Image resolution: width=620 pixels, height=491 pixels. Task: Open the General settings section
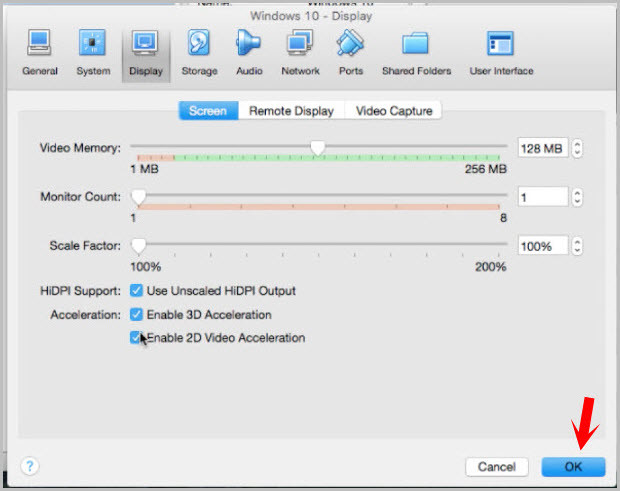pos(40,53)
